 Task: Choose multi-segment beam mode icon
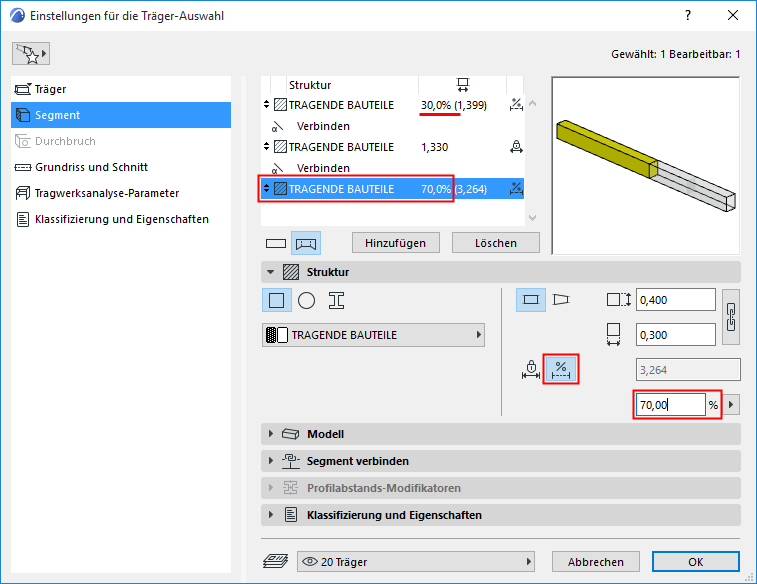coord(306,243)
